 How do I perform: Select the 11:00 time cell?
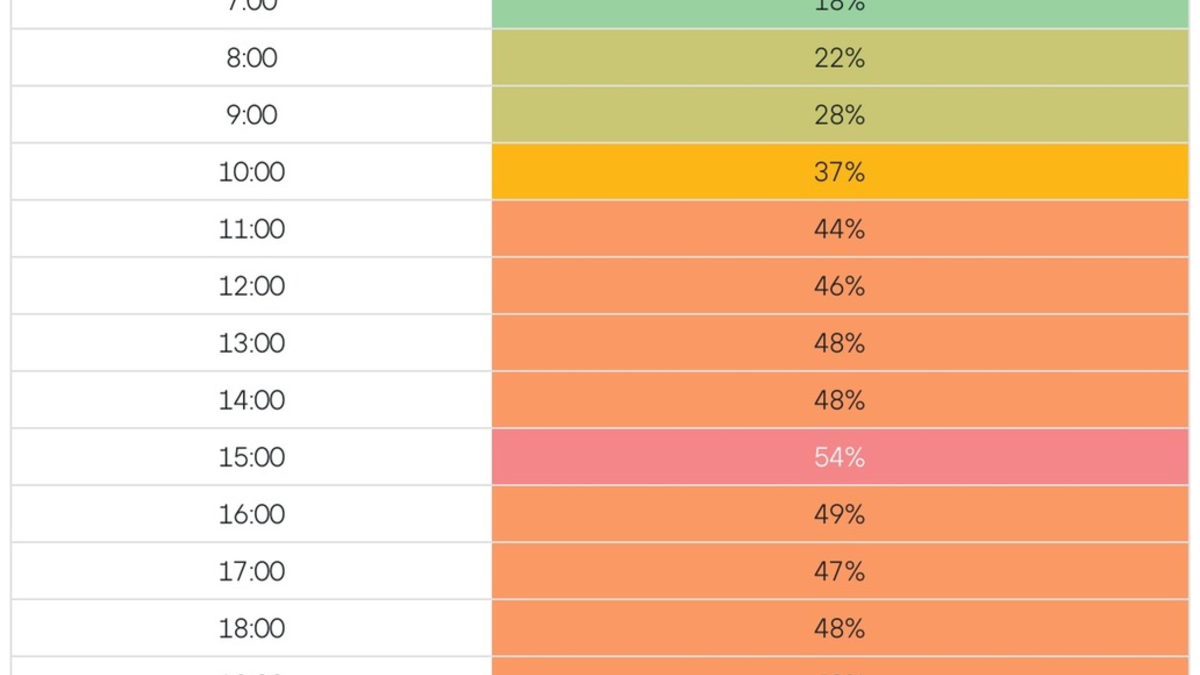coord(252,229)
